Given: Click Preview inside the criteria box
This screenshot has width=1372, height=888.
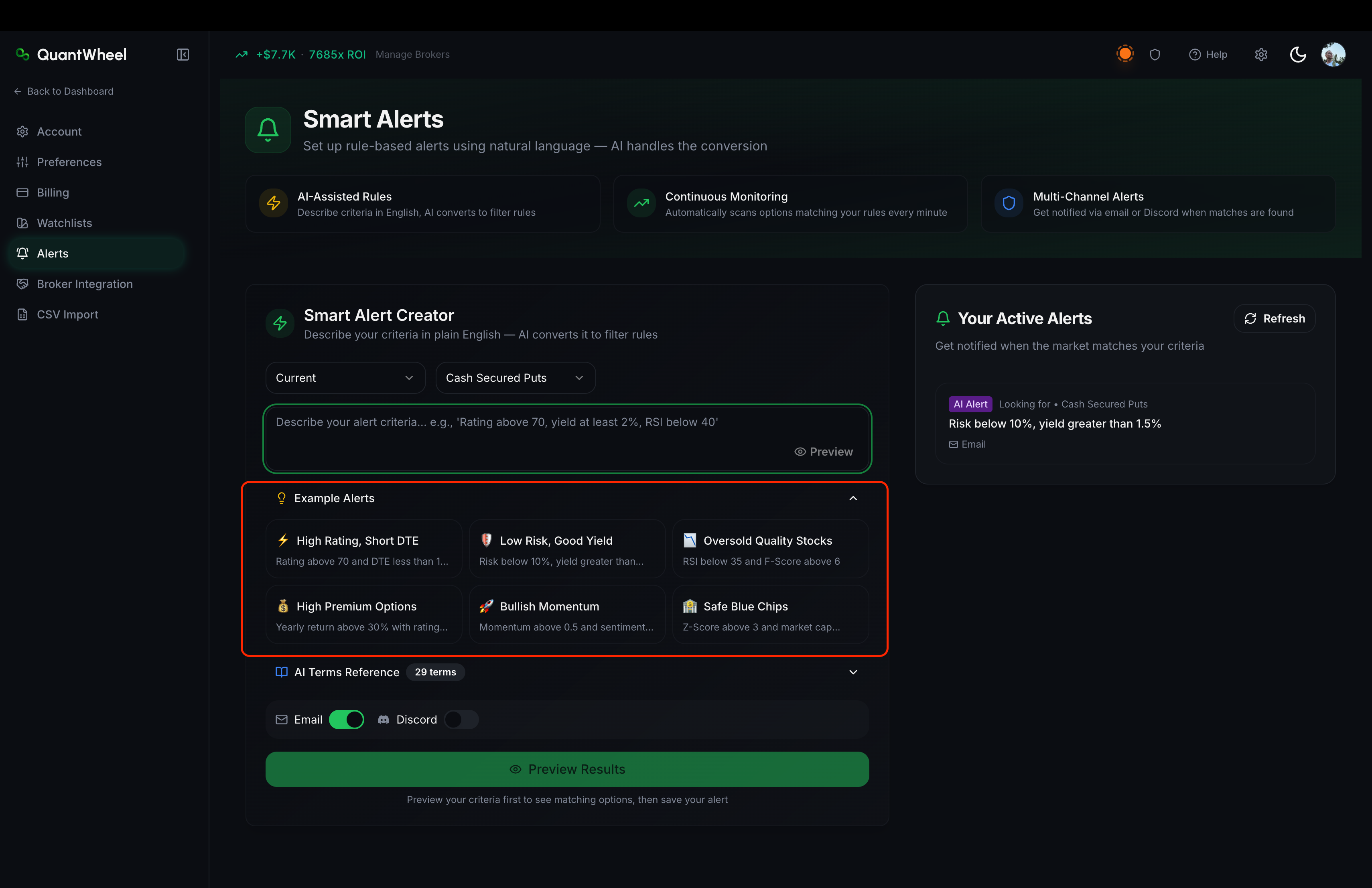Looking at the screenshot, I should tap(823, 452).
